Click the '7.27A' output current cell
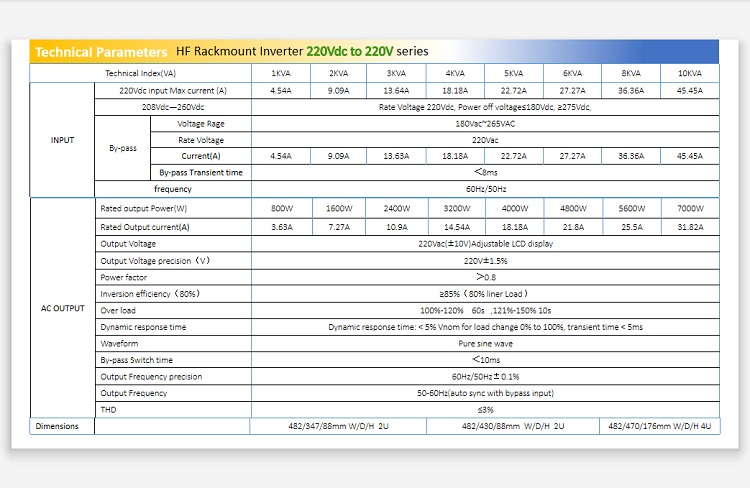750x488 pixels. pyautogui.click(x=339, y=227)
